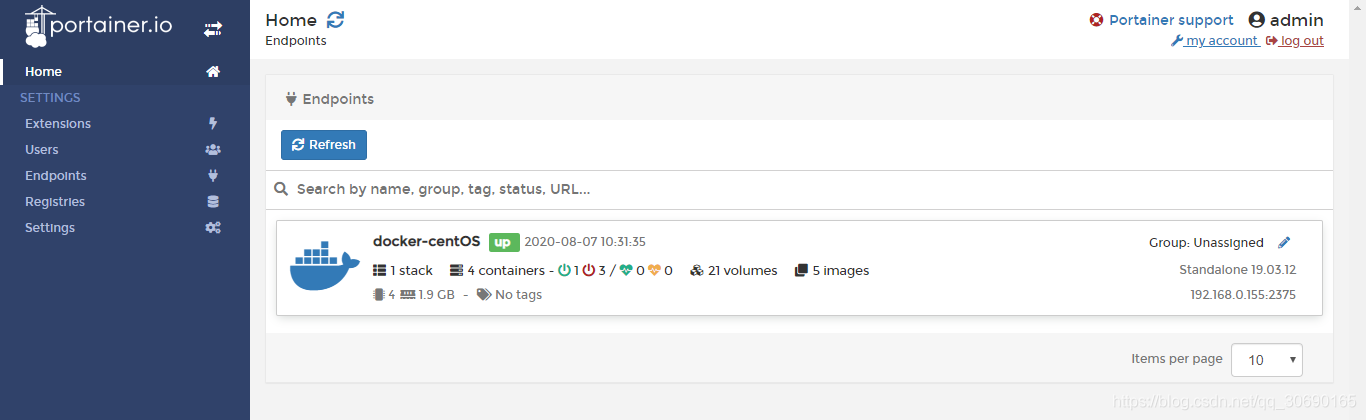1366x420 pixels.
Task: Click the log out link
Action: (x=1295, y=41)
